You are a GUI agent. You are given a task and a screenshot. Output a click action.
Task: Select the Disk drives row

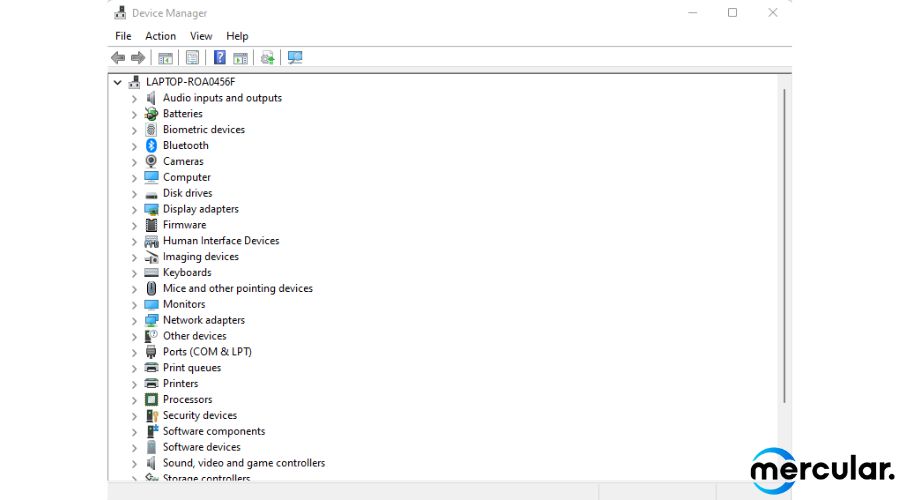point(187,193)
